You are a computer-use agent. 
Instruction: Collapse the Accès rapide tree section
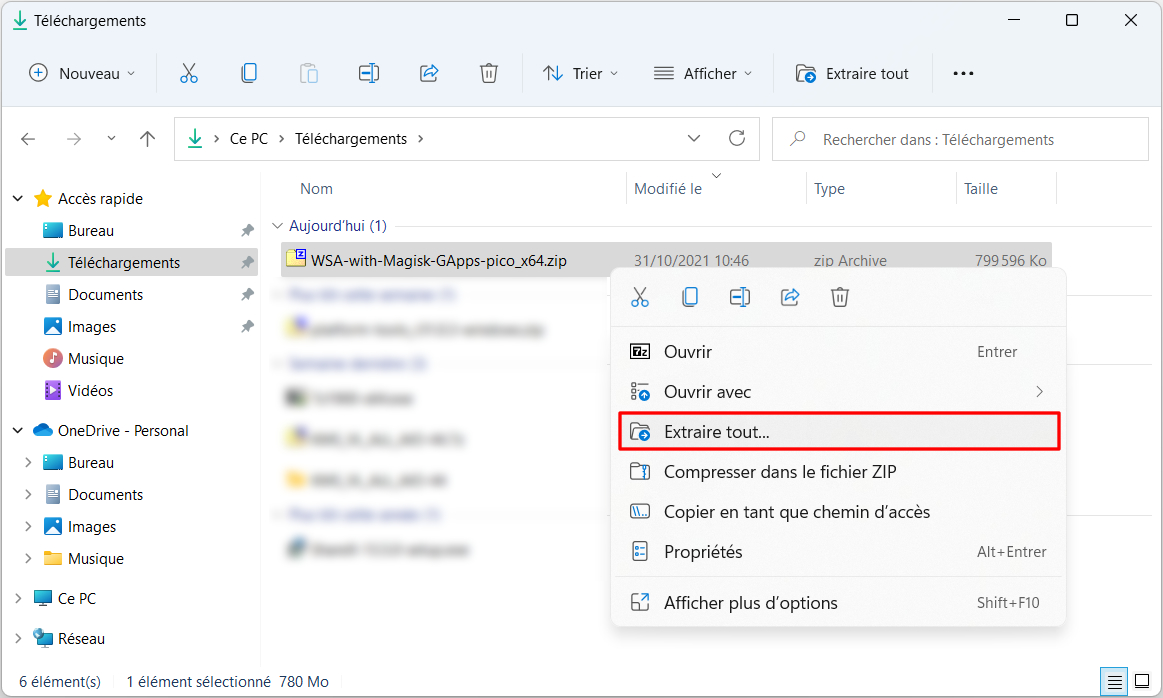point(18,199)
